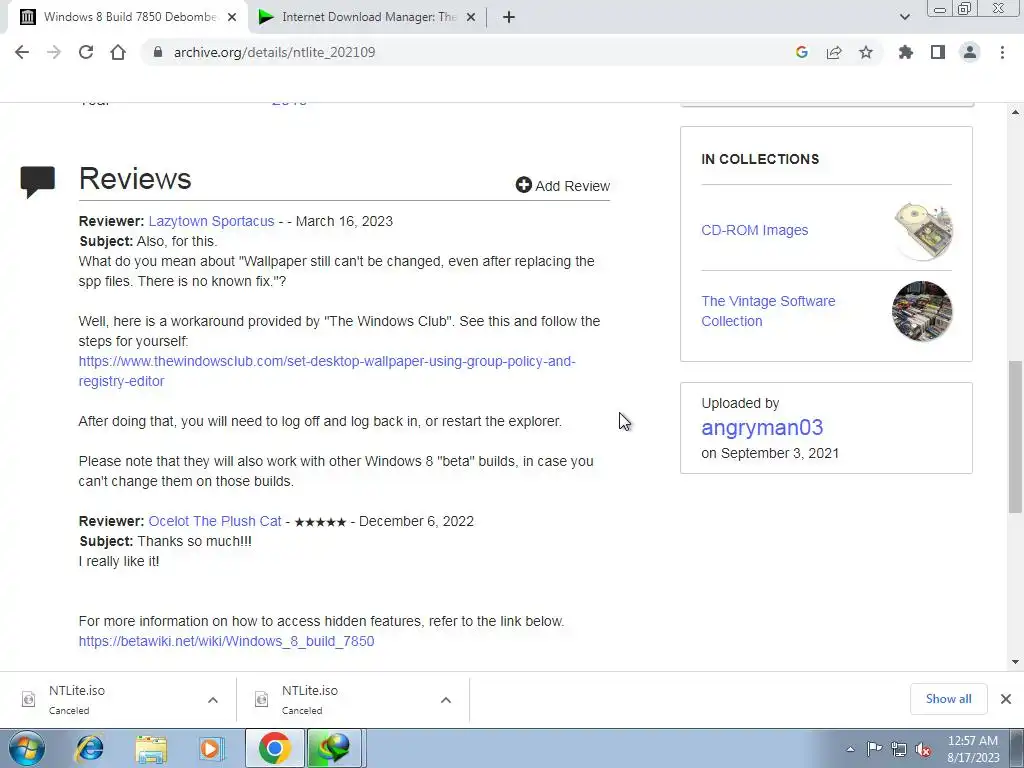Go back to the previous page
This screenshot has width=1024, height=768.
click(22, 52)
